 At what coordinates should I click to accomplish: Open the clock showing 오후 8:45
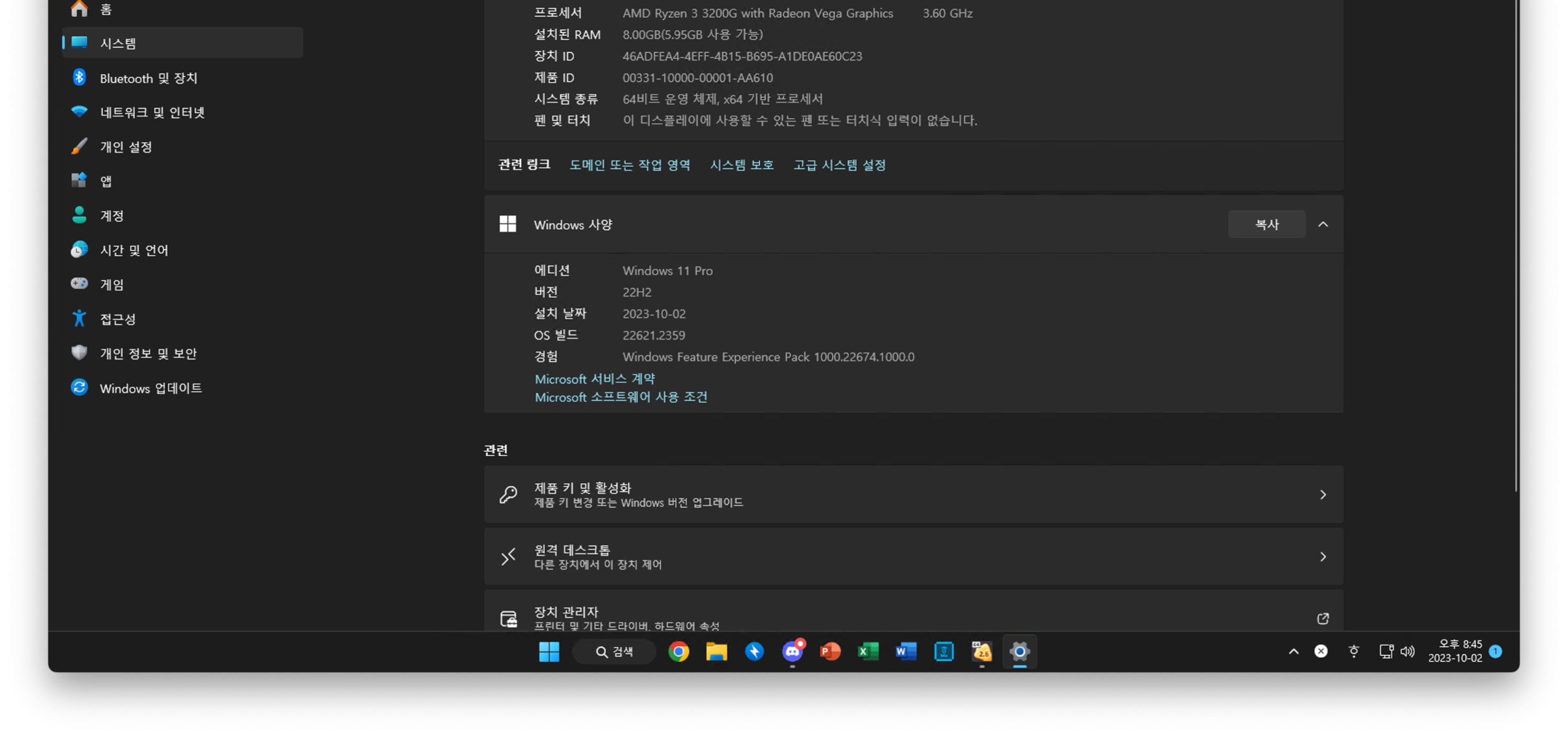pyautogui.click(x=1455, y=651)
